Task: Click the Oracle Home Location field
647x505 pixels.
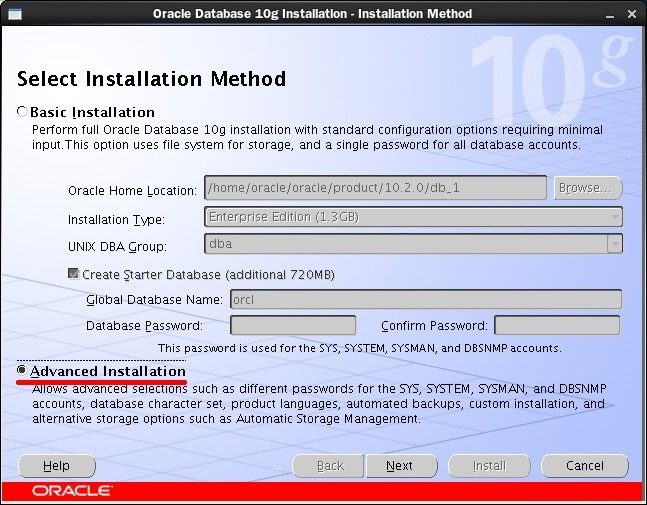Action: click(375, 188)
